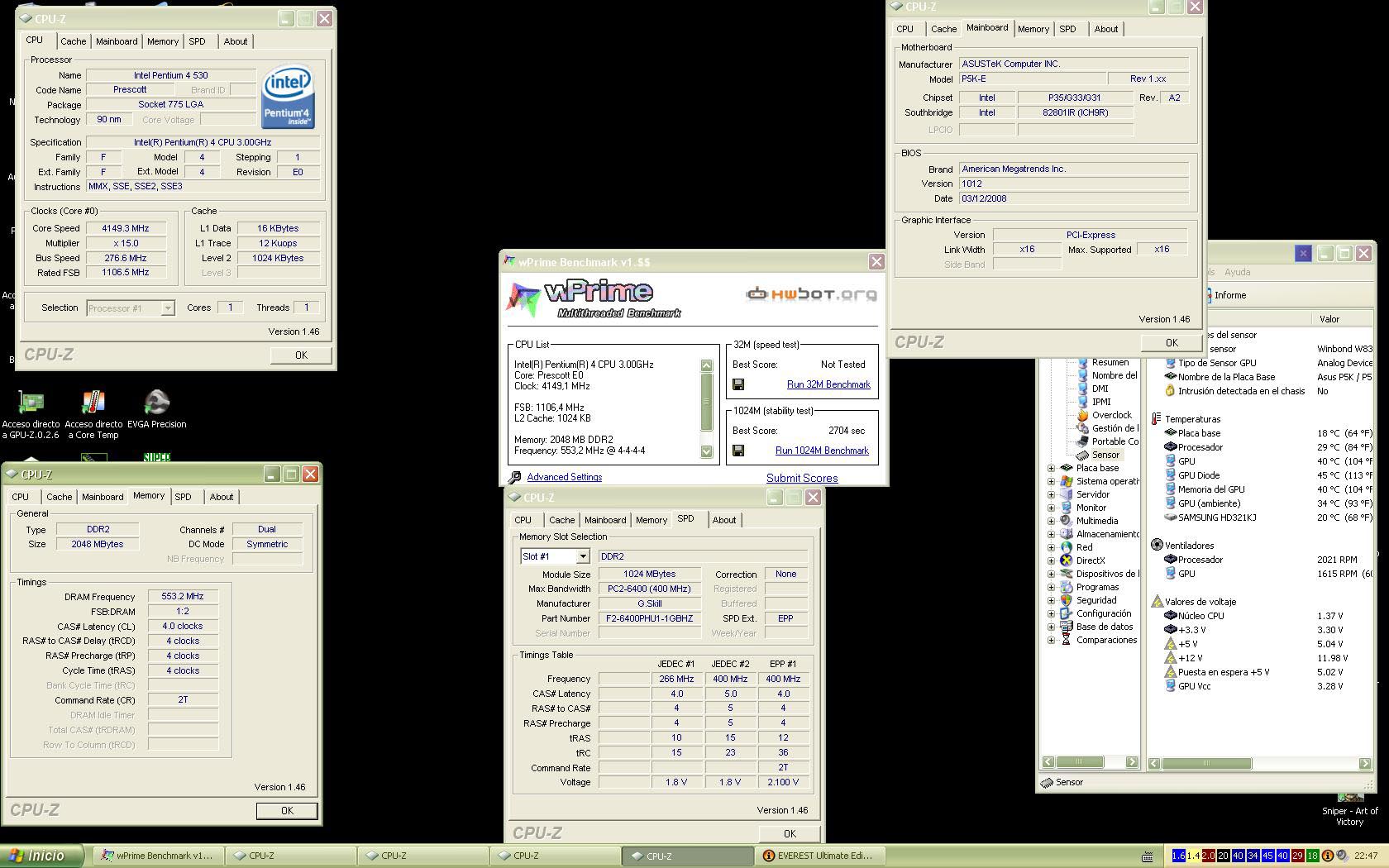
Task: Select Resumen in the EVEREST tree
Action: tap(1110, 362)
